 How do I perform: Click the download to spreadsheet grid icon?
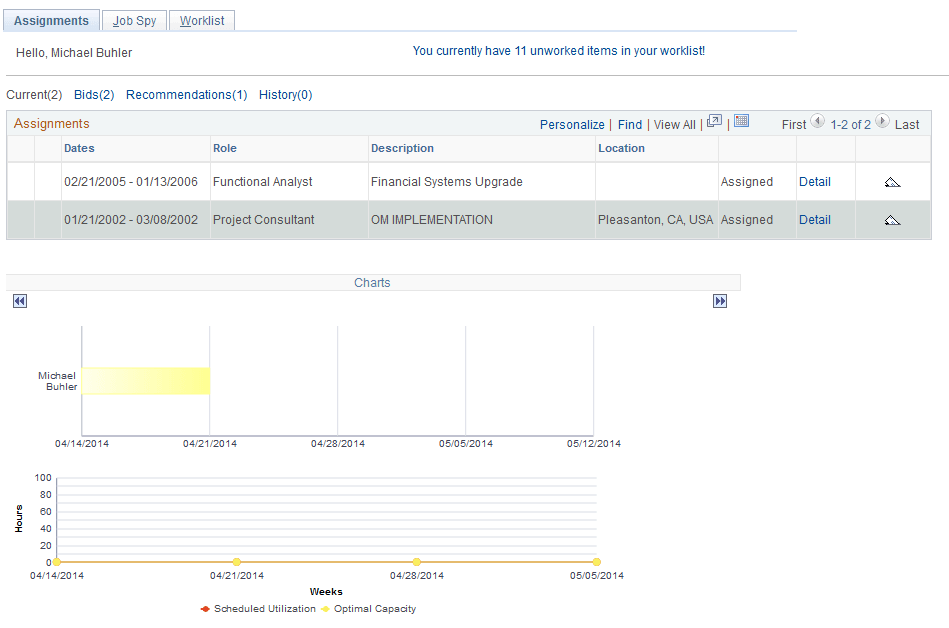(741, 121)
